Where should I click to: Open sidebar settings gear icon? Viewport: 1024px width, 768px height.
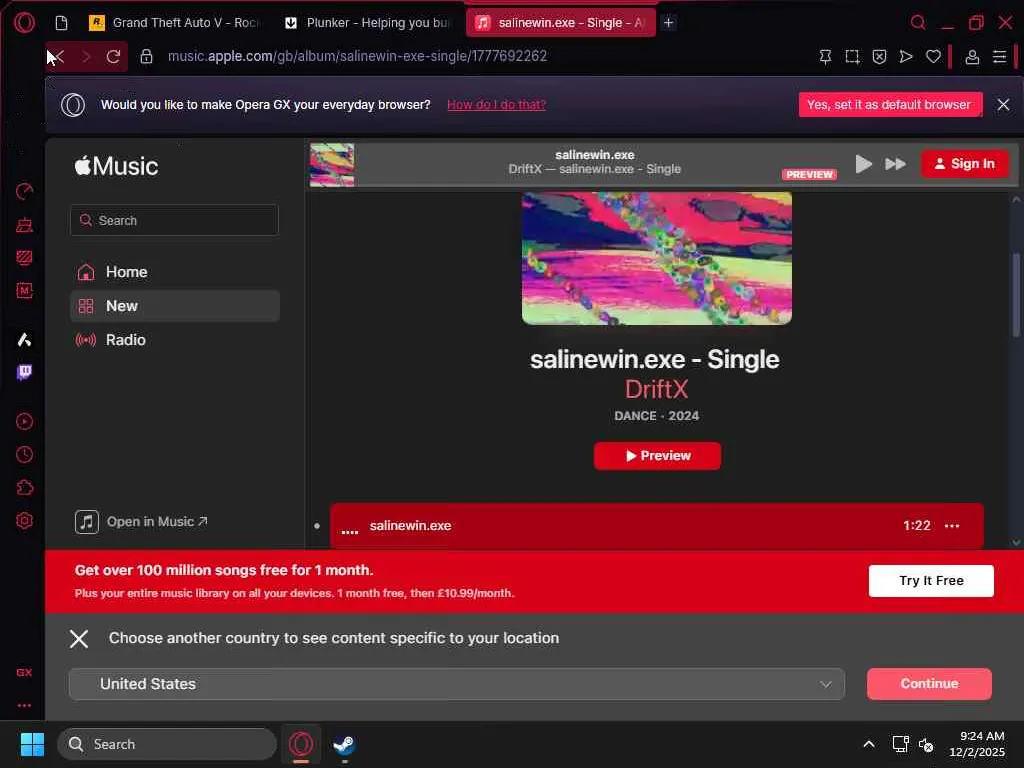24,520
